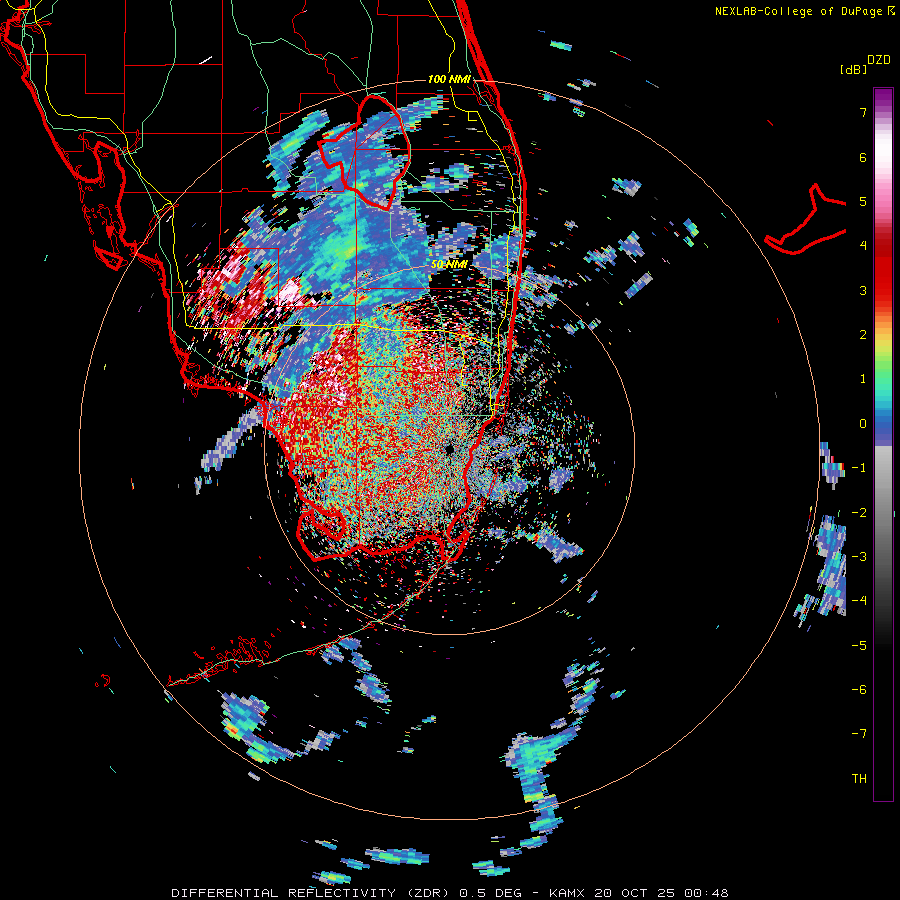
Task: Click the 50 NMI range ring label
Action: (449, 264)
